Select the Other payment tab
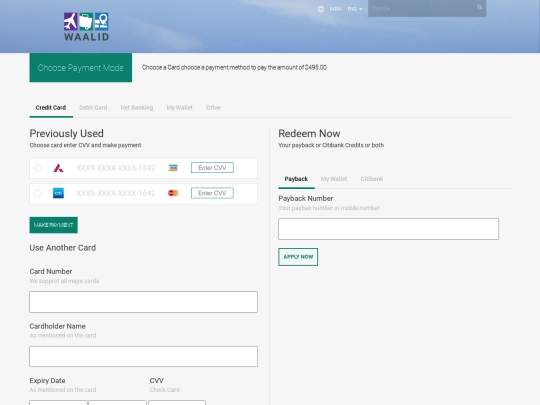This screenshot has width=540, height=405. pos(213,108)
